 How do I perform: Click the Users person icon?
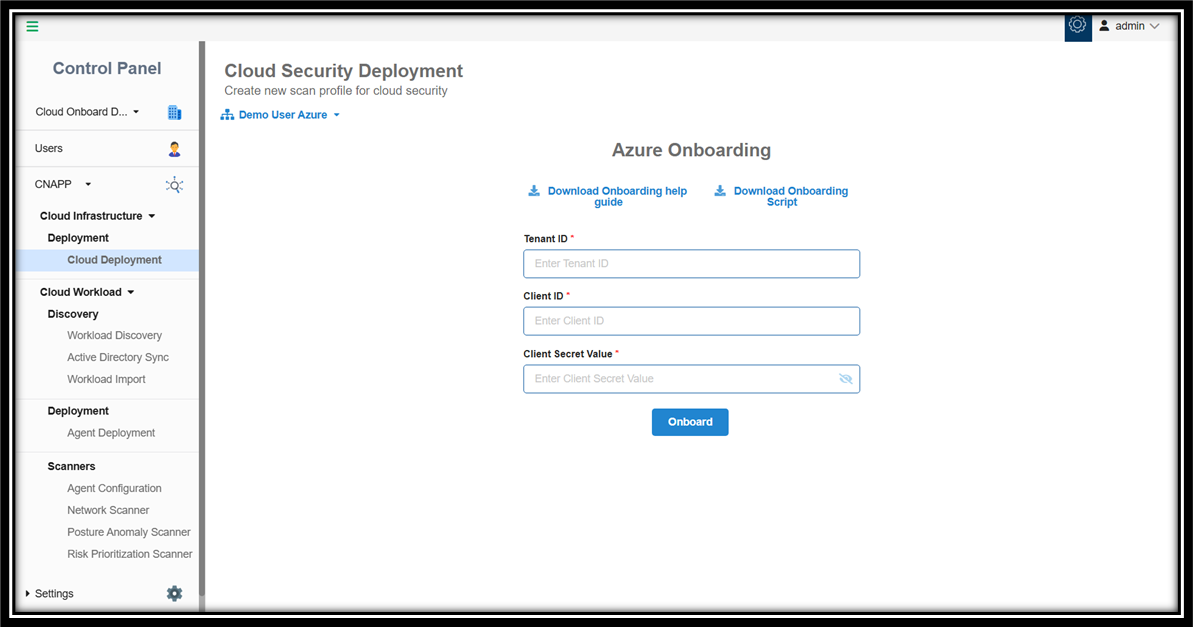(x=174, y=149)
